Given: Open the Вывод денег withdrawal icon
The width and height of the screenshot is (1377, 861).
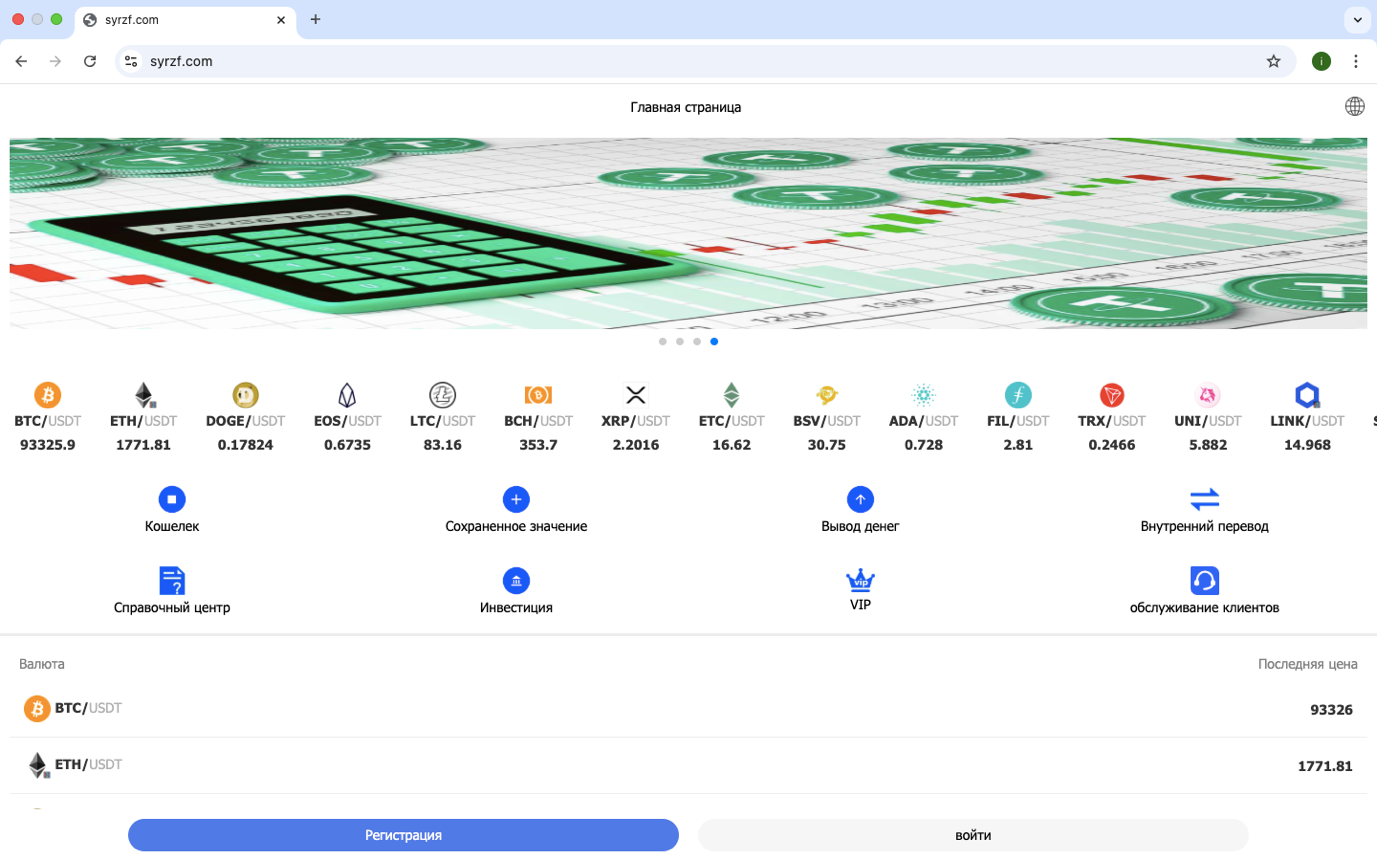Looking at the screenshot, I should pyautogui.click(x=860, y=499).
